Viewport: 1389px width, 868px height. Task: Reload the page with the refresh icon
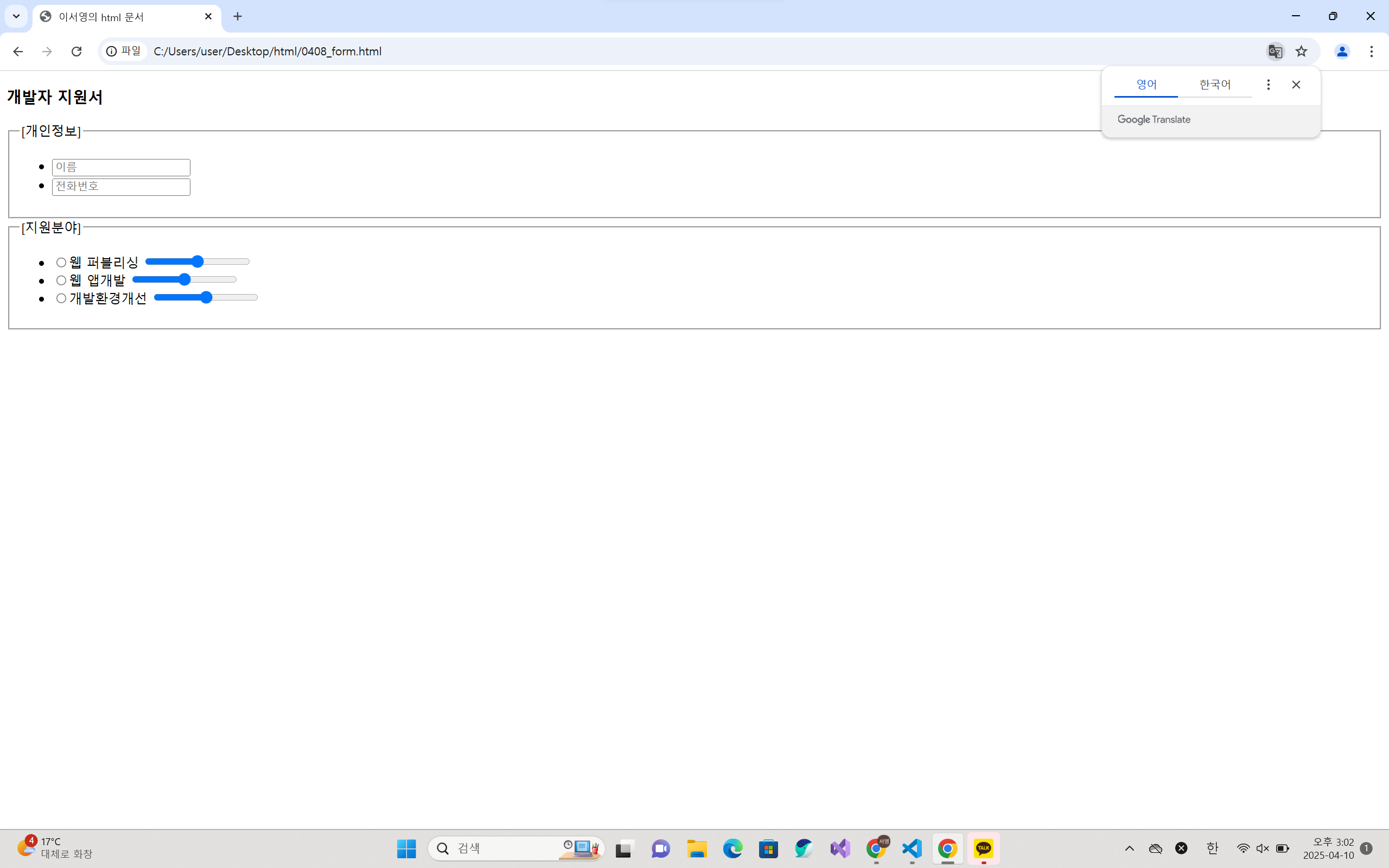[x=77, y=52]
